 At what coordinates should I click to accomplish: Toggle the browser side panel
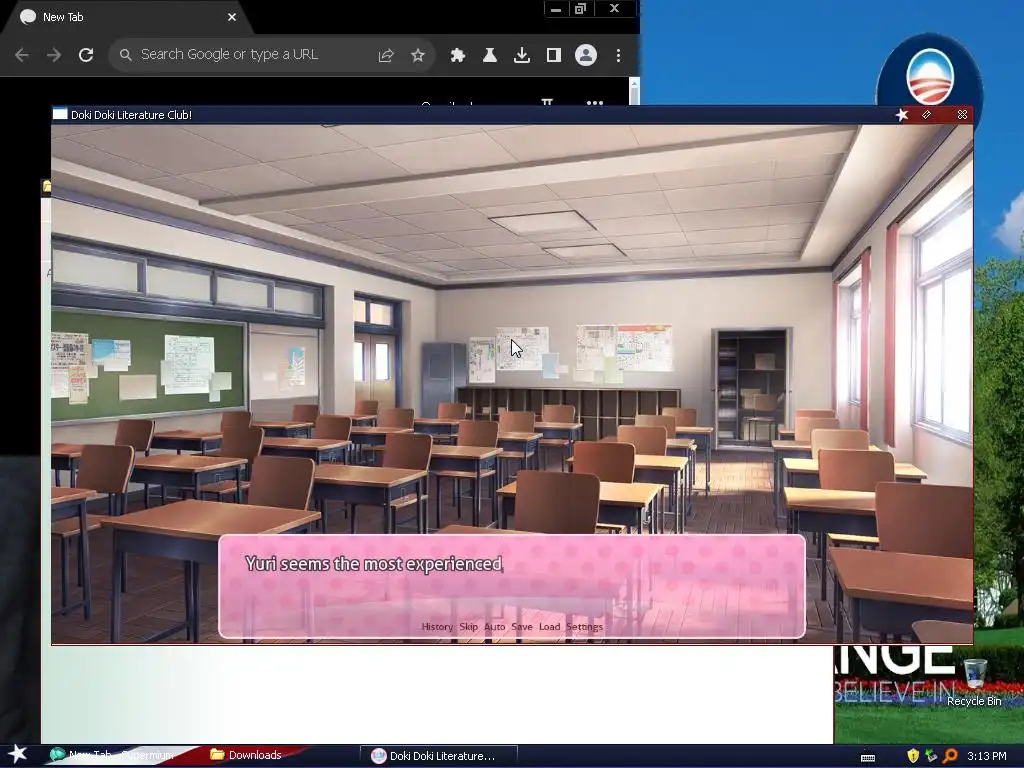tap(554, 56)
